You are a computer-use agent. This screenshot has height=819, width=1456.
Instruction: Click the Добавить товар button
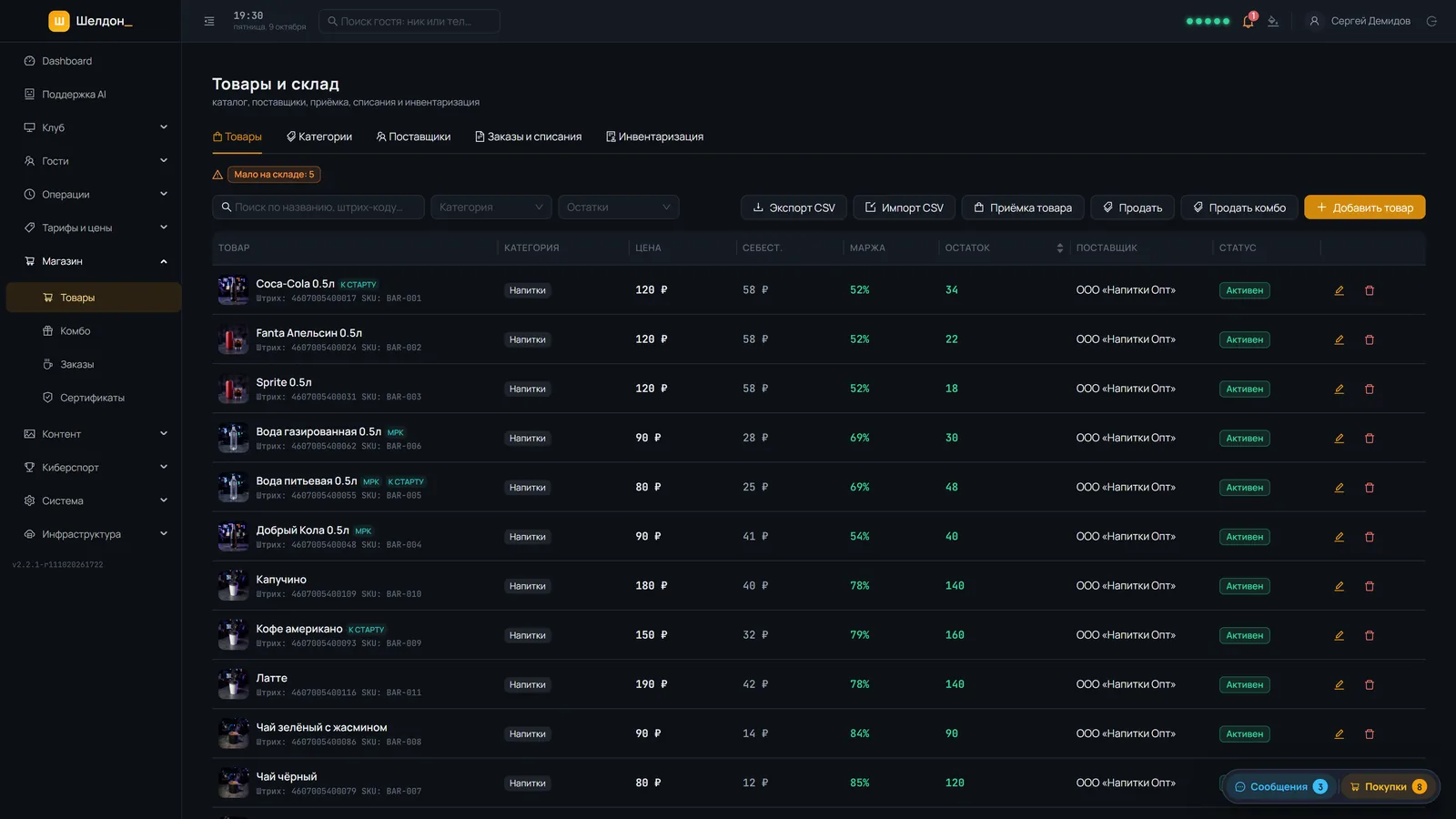1364,207
